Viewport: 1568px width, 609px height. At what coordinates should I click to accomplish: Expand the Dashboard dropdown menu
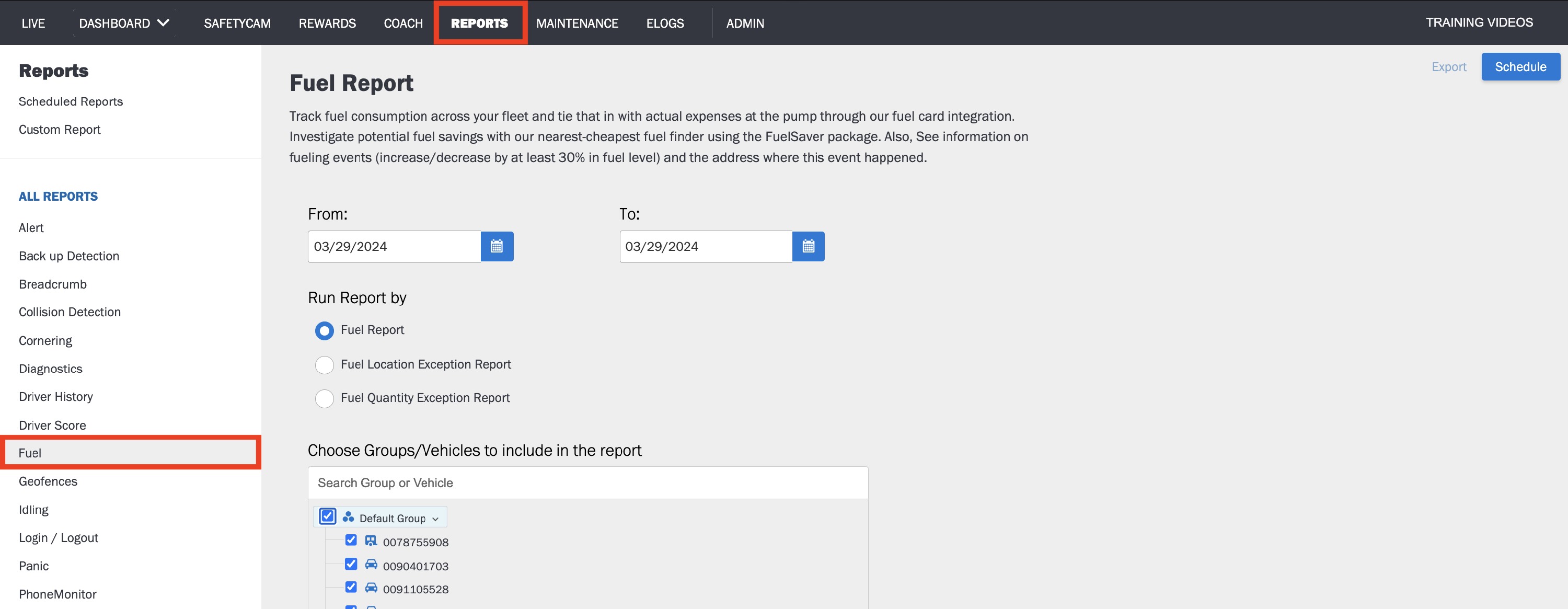point(124,23)
